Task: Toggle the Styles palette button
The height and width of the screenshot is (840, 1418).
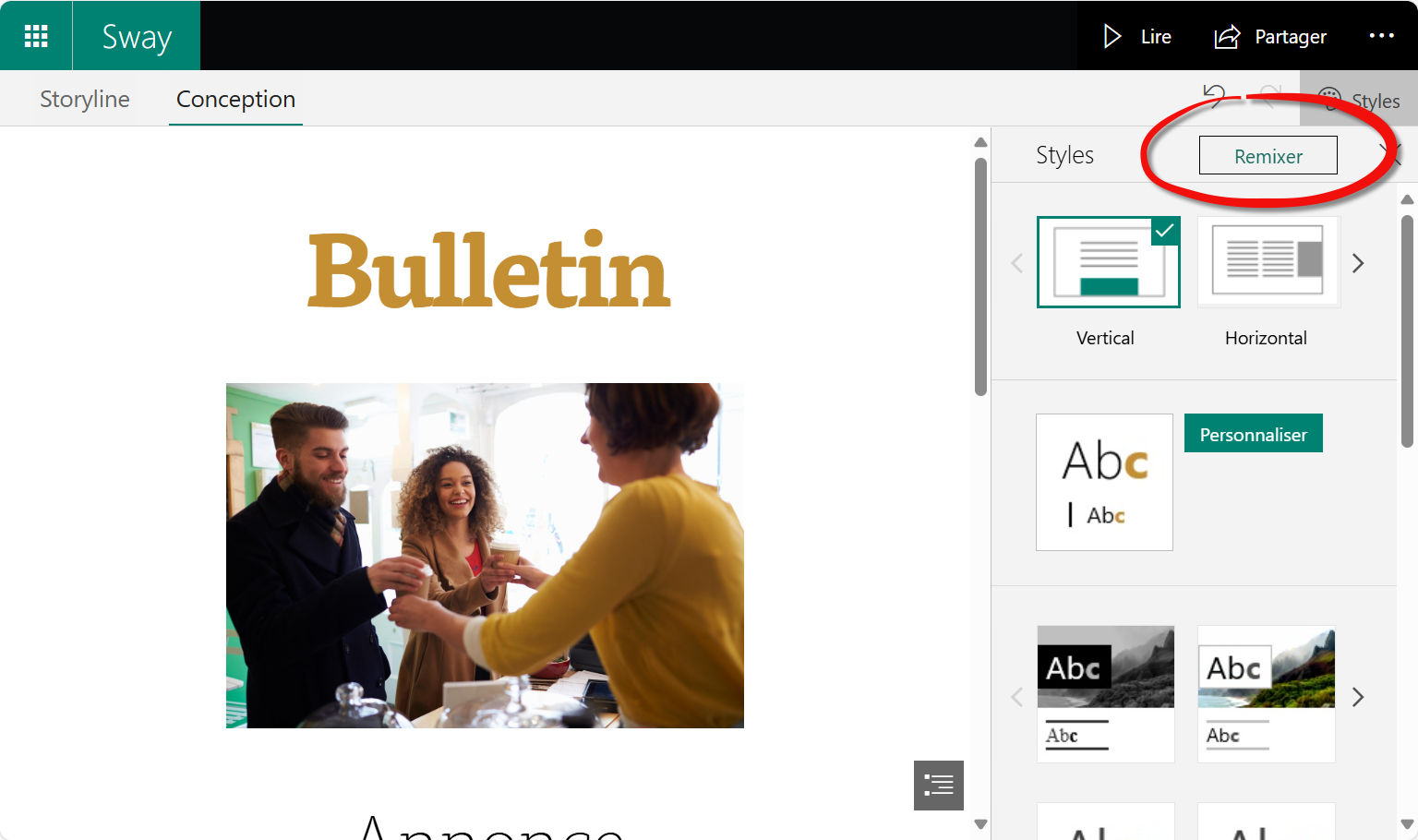Action: tap(1359, 100)
